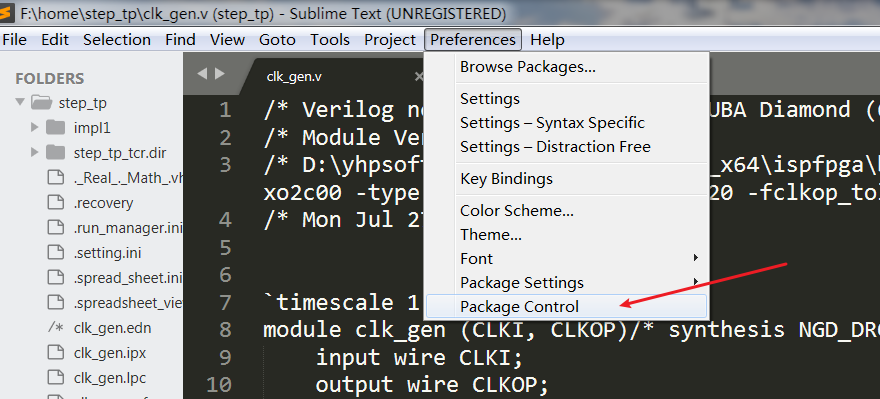Click the step_tp folder icon
The image size is (880, 399).
tap(42, 103)
